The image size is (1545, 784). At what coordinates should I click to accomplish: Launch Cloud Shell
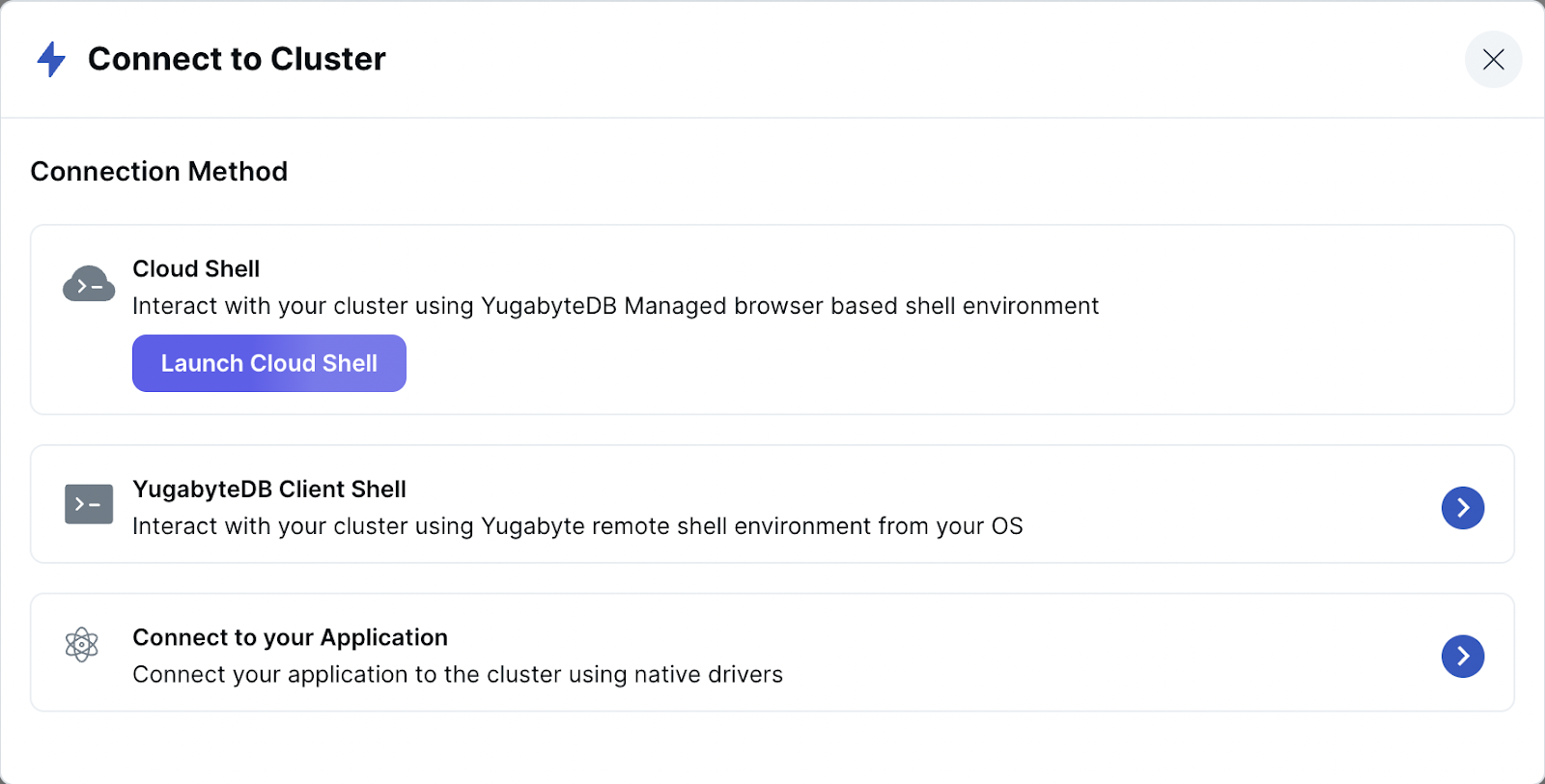pos(269,363)
